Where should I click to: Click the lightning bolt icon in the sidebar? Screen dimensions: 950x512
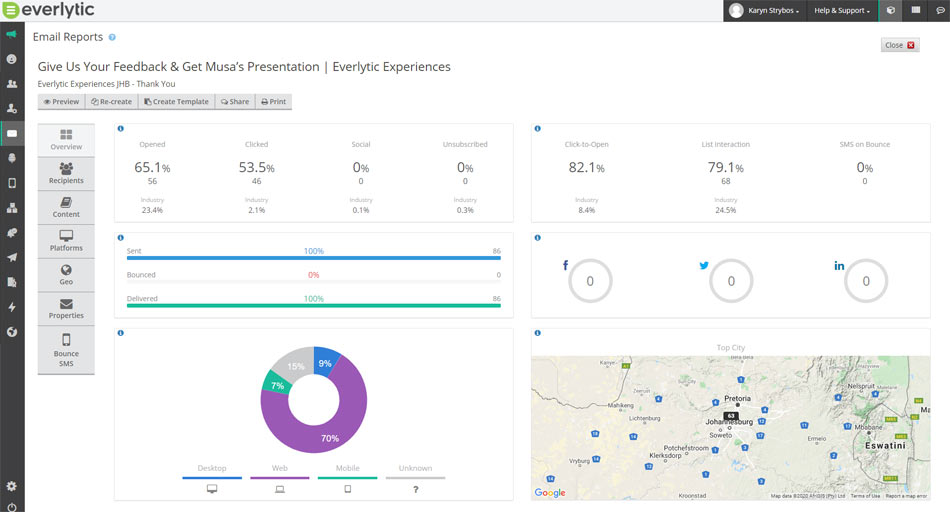pos(12,307)
